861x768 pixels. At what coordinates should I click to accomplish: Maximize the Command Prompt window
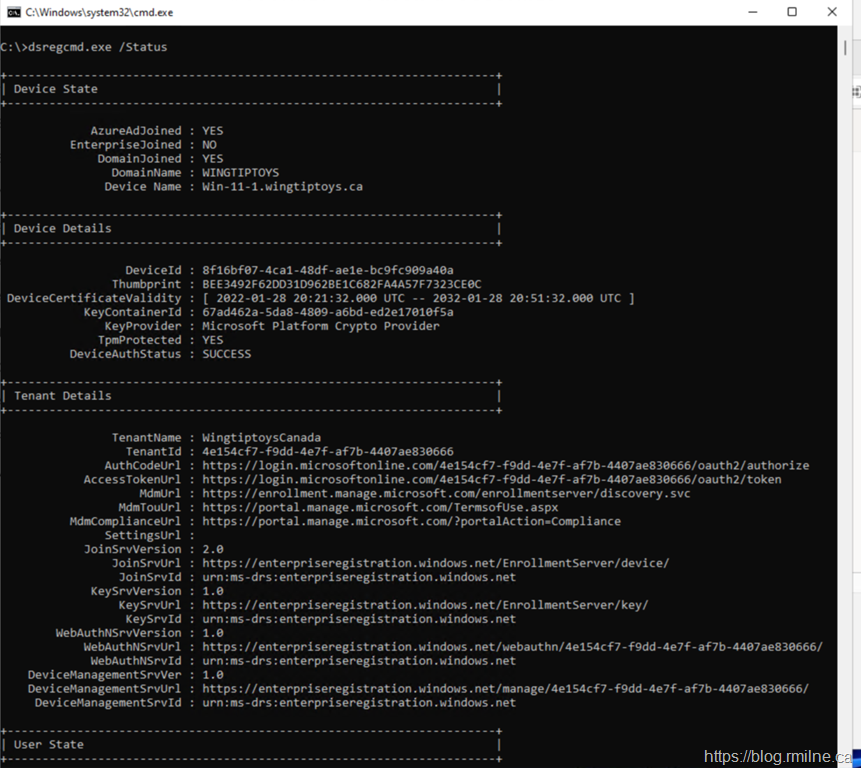pyautogui.click(x=792, y=12)
